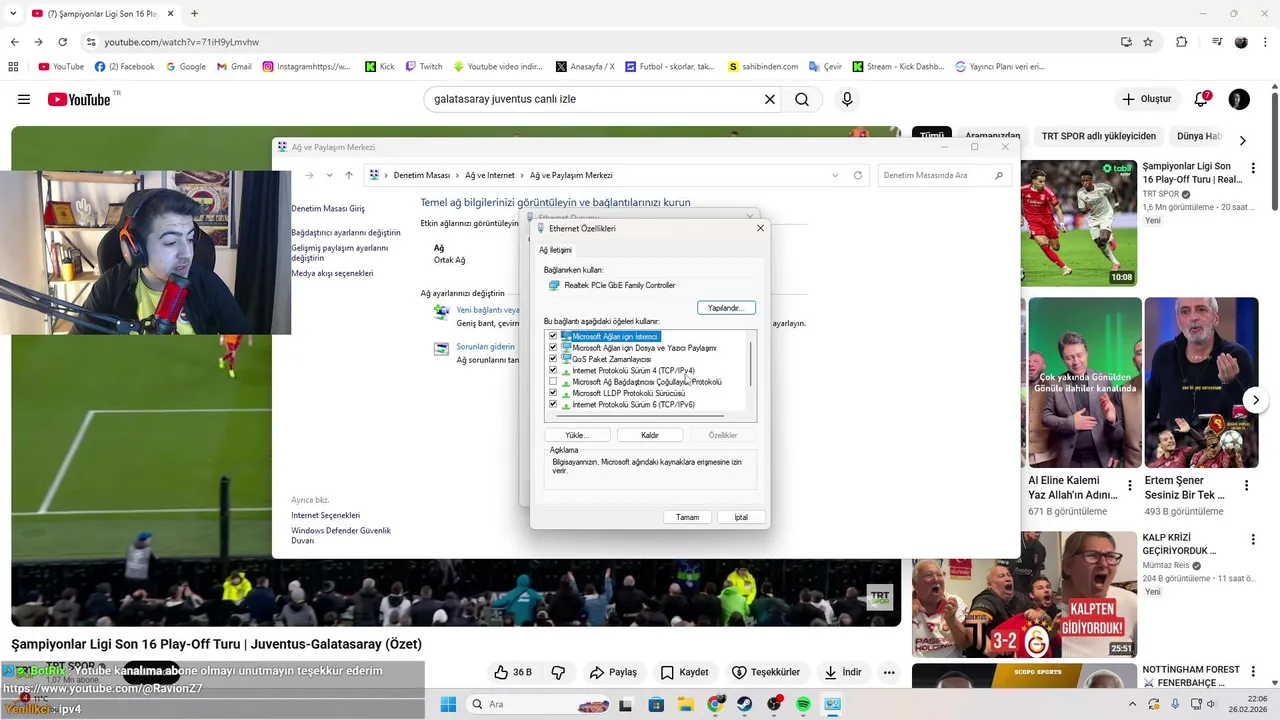The width and height of the screenshot is (1280, 720).
Task: Click the Kaldır button
Action: pos(650,435)
